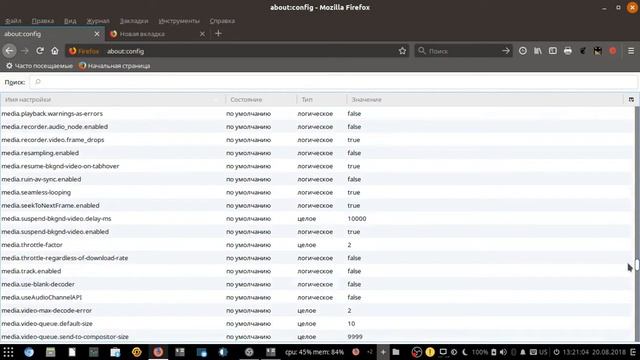Click the yellow warning icon in system tray
Viewport: 640px width, 360px height.
[430, 352]
